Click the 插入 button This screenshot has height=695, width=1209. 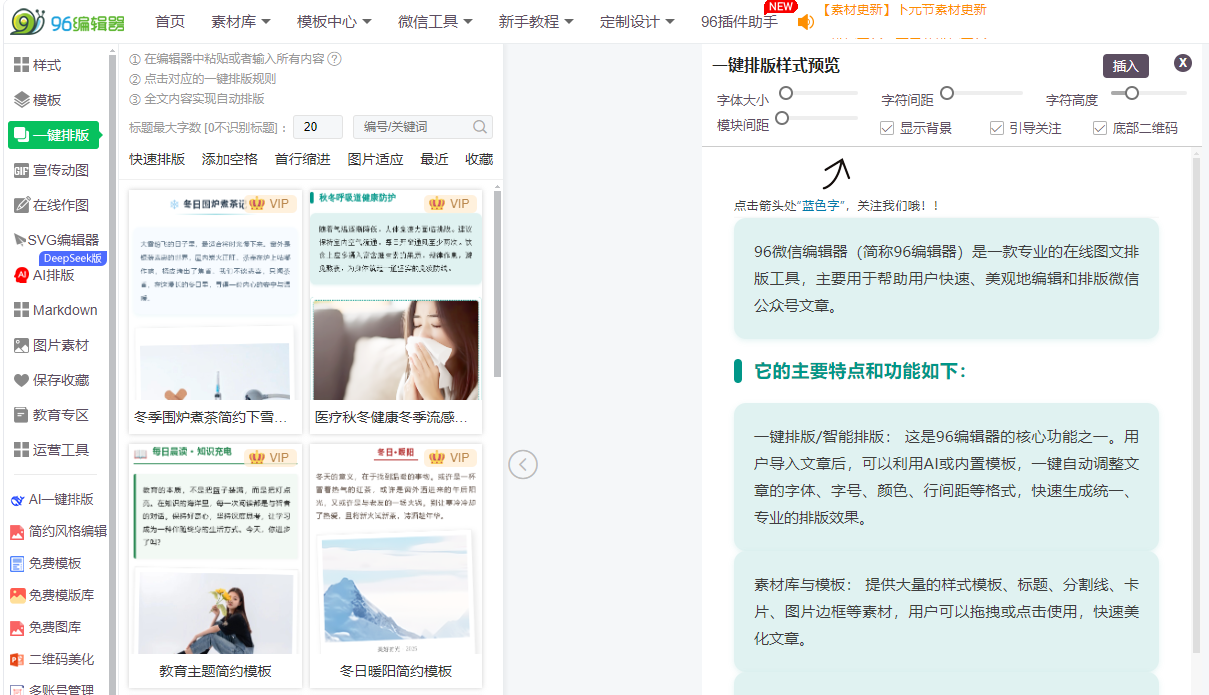[1125, 66]
